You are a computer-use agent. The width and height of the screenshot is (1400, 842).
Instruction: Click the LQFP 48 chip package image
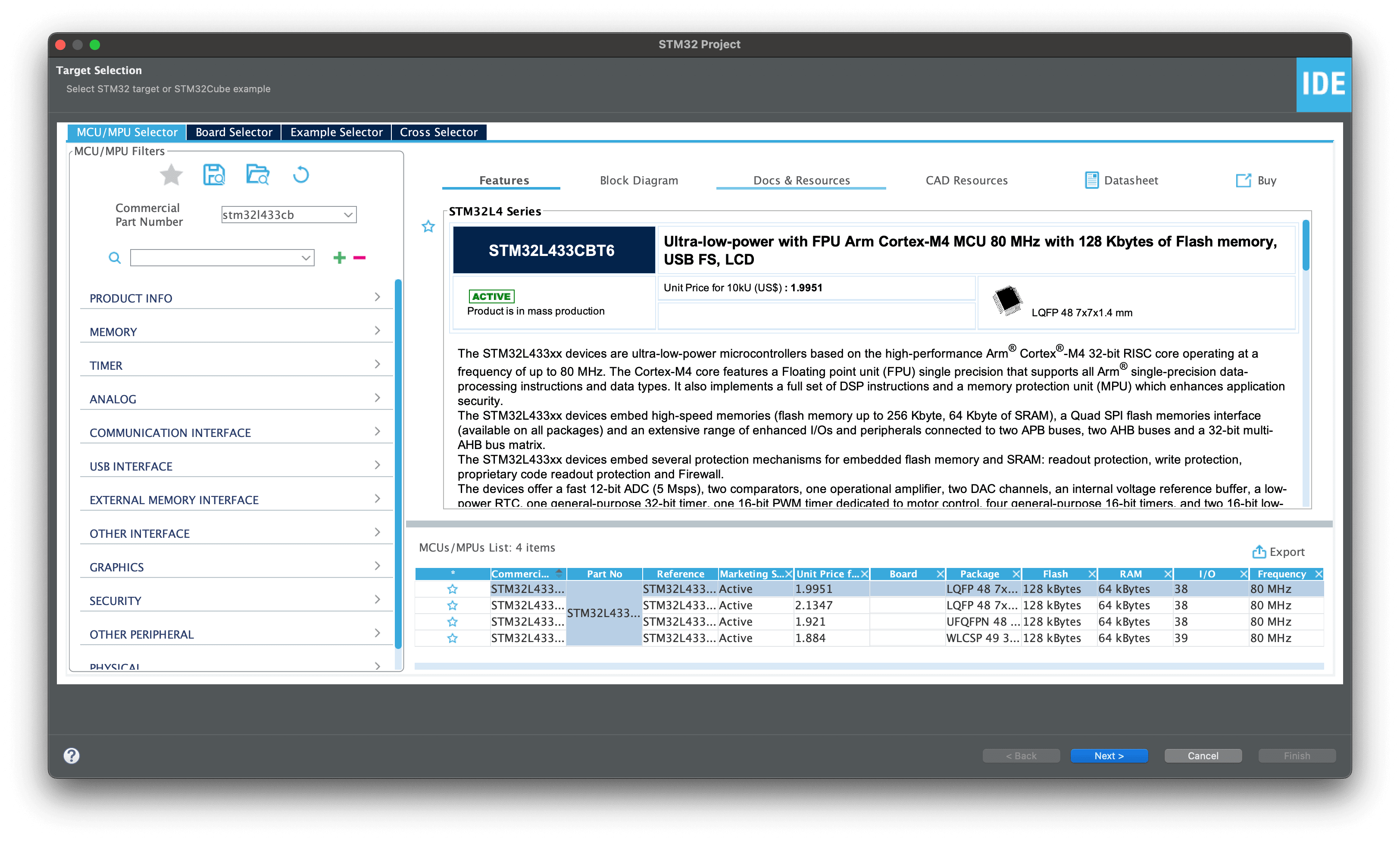pyautogui.click(x=1007, y=301)
